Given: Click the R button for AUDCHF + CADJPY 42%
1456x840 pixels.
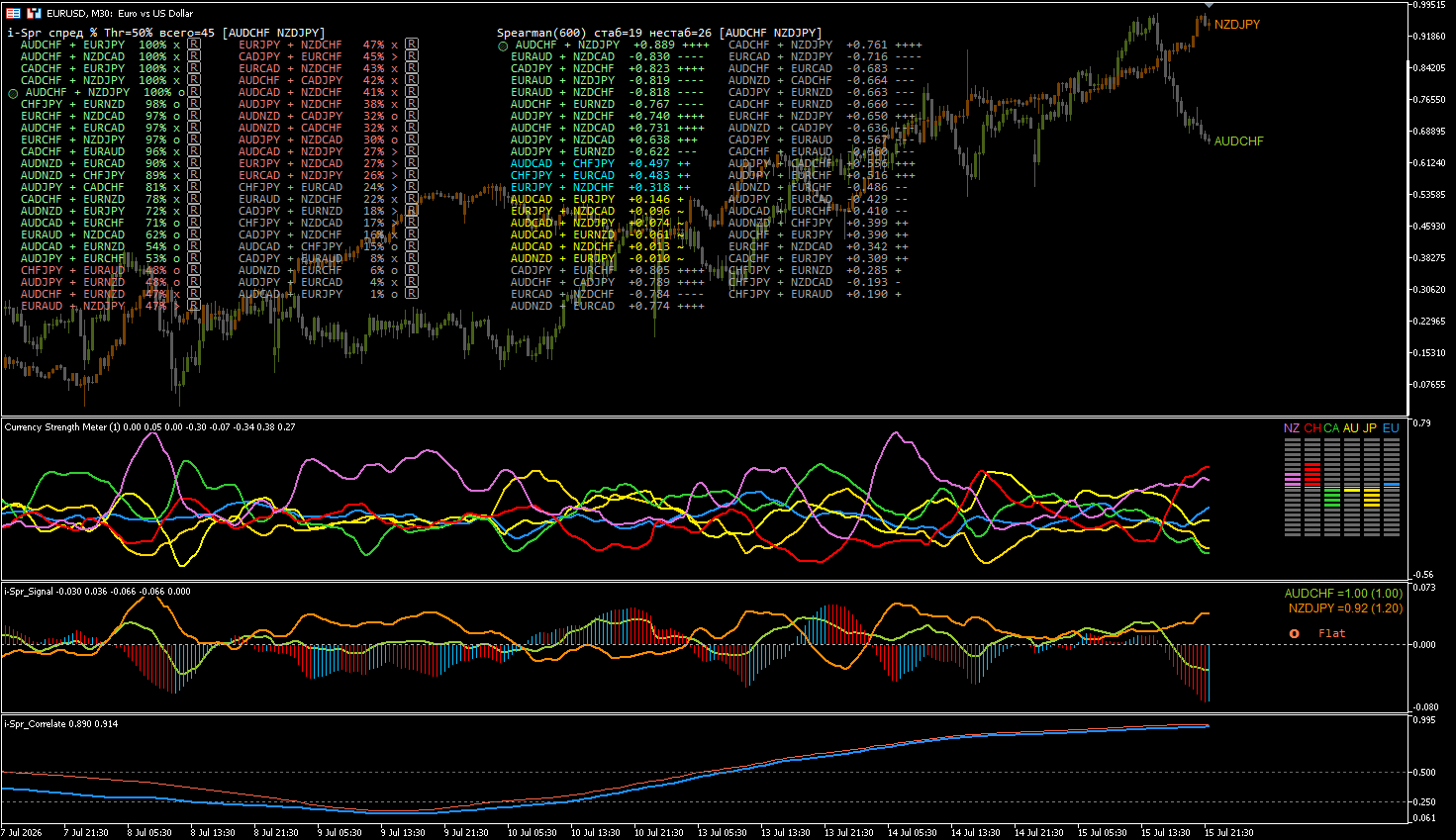Looking at the screenshot, I should (x=412, y=80).
